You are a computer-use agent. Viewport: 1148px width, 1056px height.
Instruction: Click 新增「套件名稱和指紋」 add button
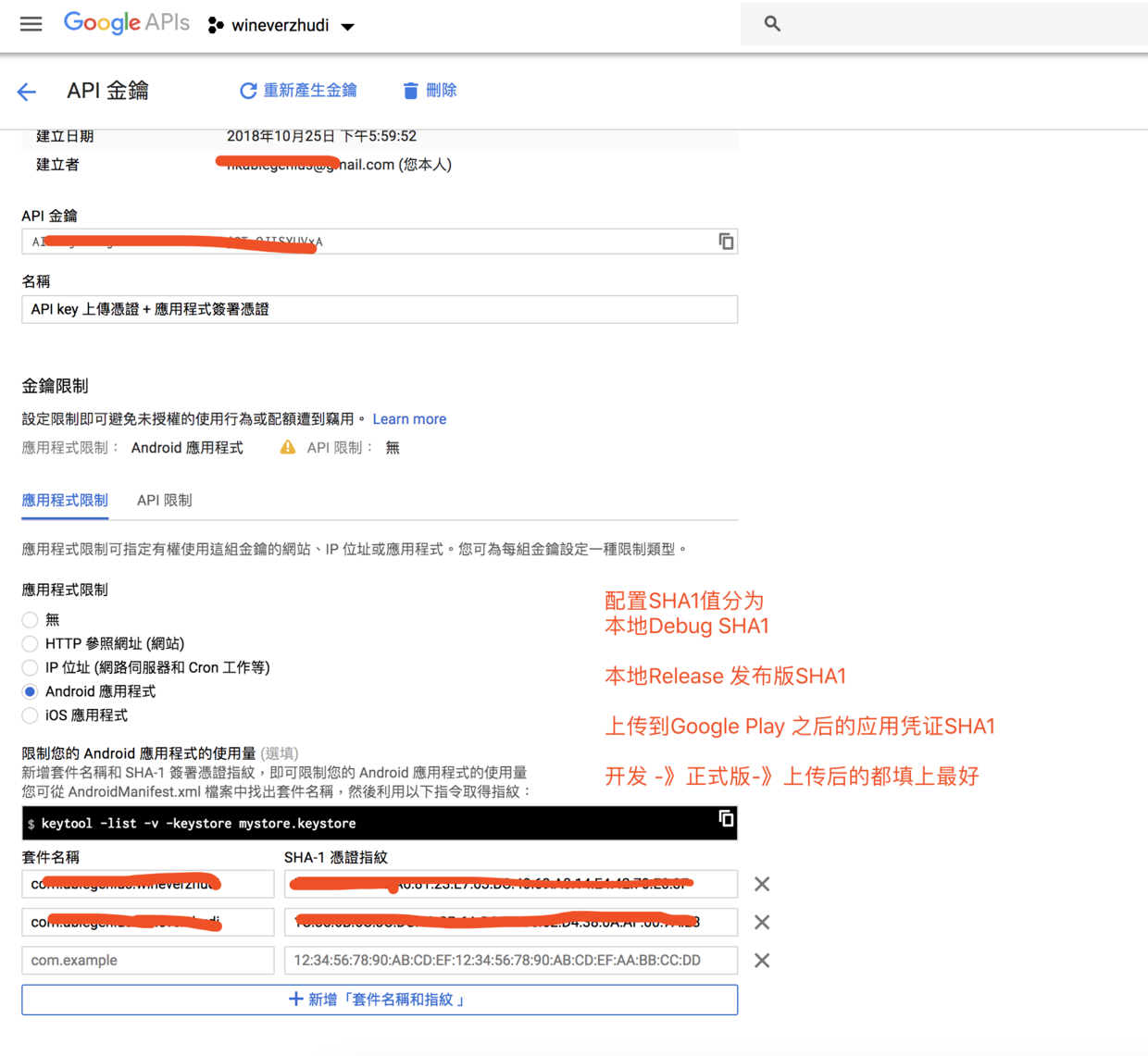pyautogui.click(x=380, y=1000)
